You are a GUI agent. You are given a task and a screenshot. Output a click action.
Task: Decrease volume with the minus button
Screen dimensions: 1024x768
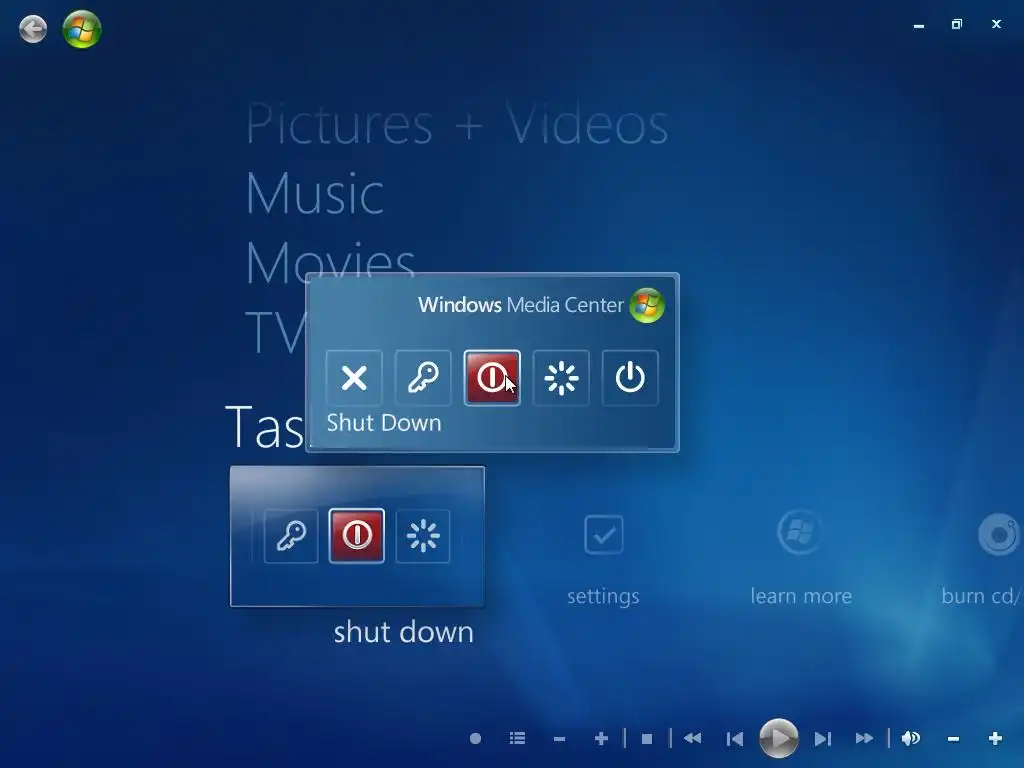click(x=953, y=739)
